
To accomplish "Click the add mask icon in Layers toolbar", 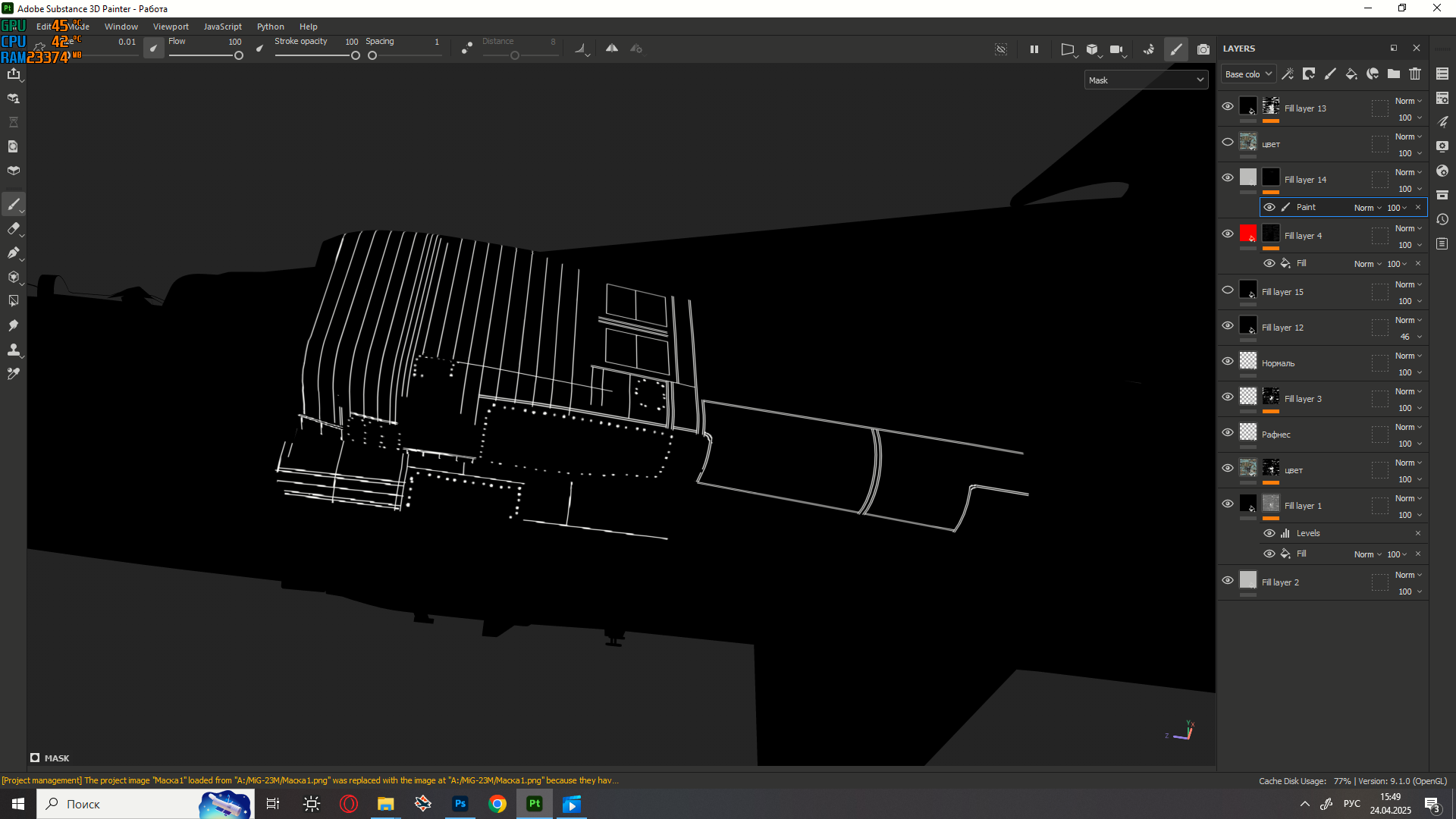I will click(1309, 74).
